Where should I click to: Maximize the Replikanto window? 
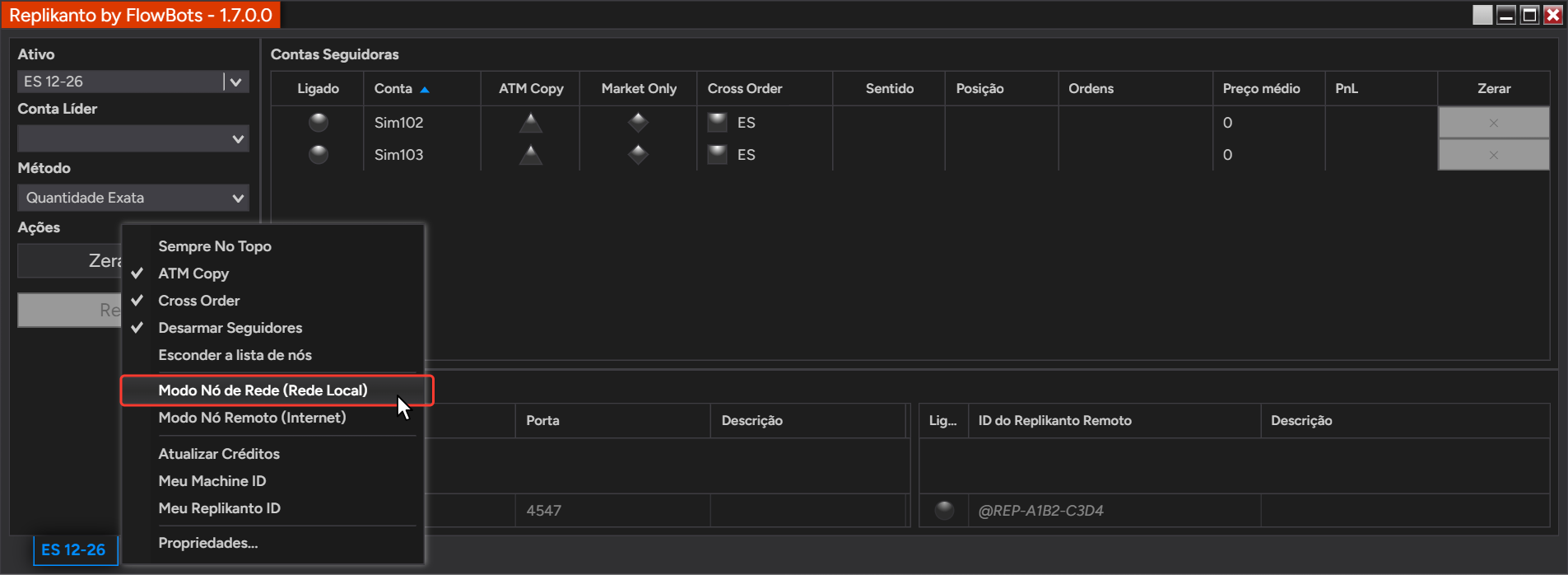pos(1529,15)
